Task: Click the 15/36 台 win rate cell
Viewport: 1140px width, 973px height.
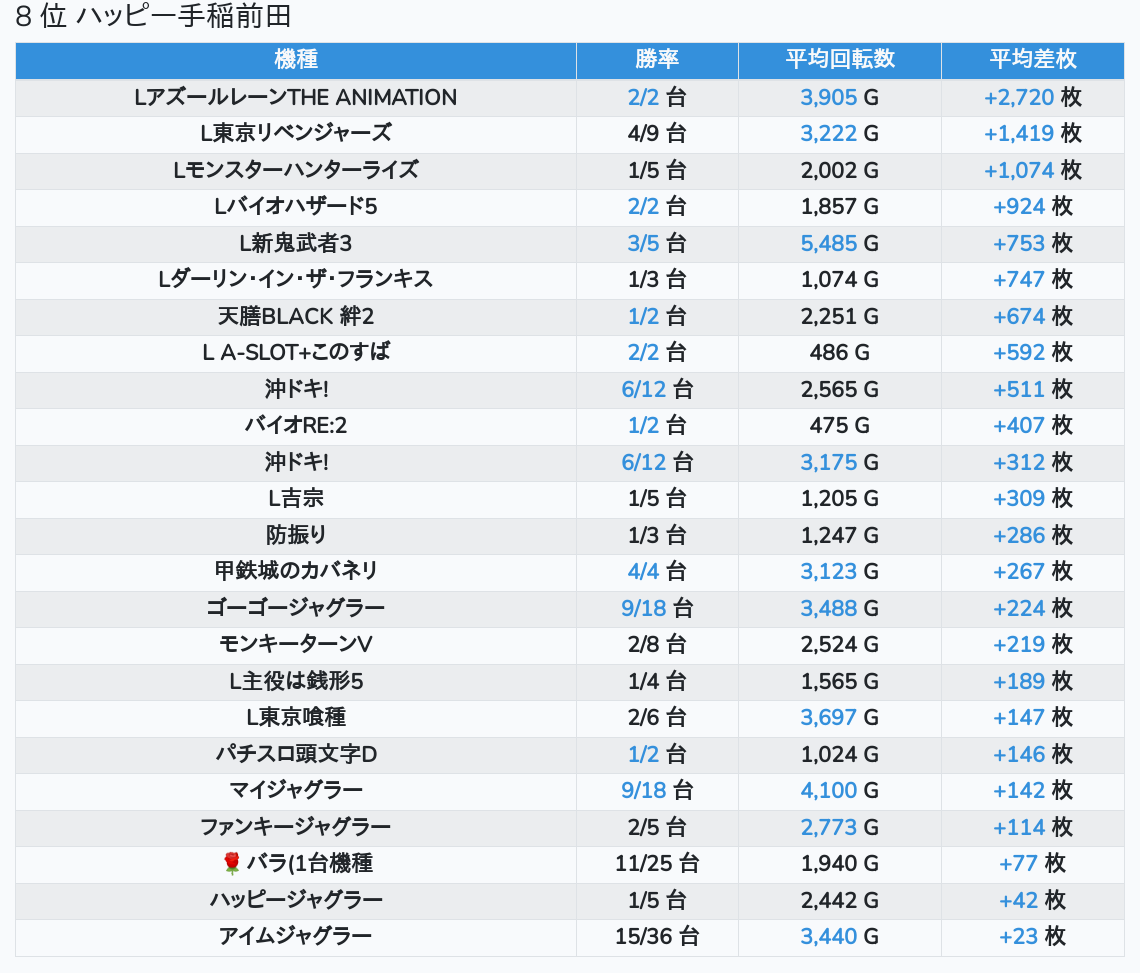Action: [x=657, y=937]
